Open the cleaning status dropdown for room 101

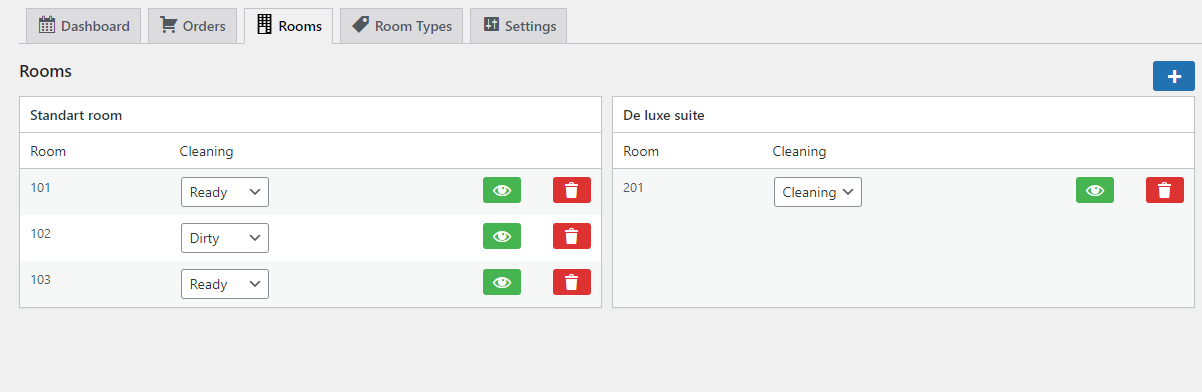(225, 192)
